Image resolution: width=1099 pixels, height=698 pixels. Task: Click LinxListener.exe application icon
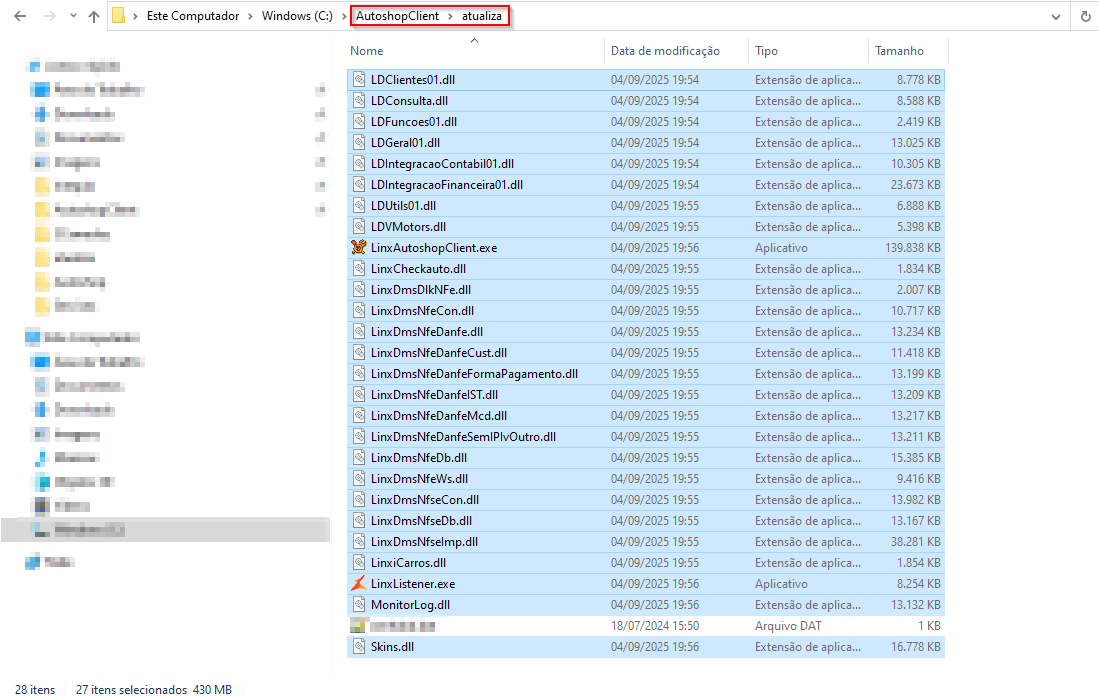tap(359, 583)
